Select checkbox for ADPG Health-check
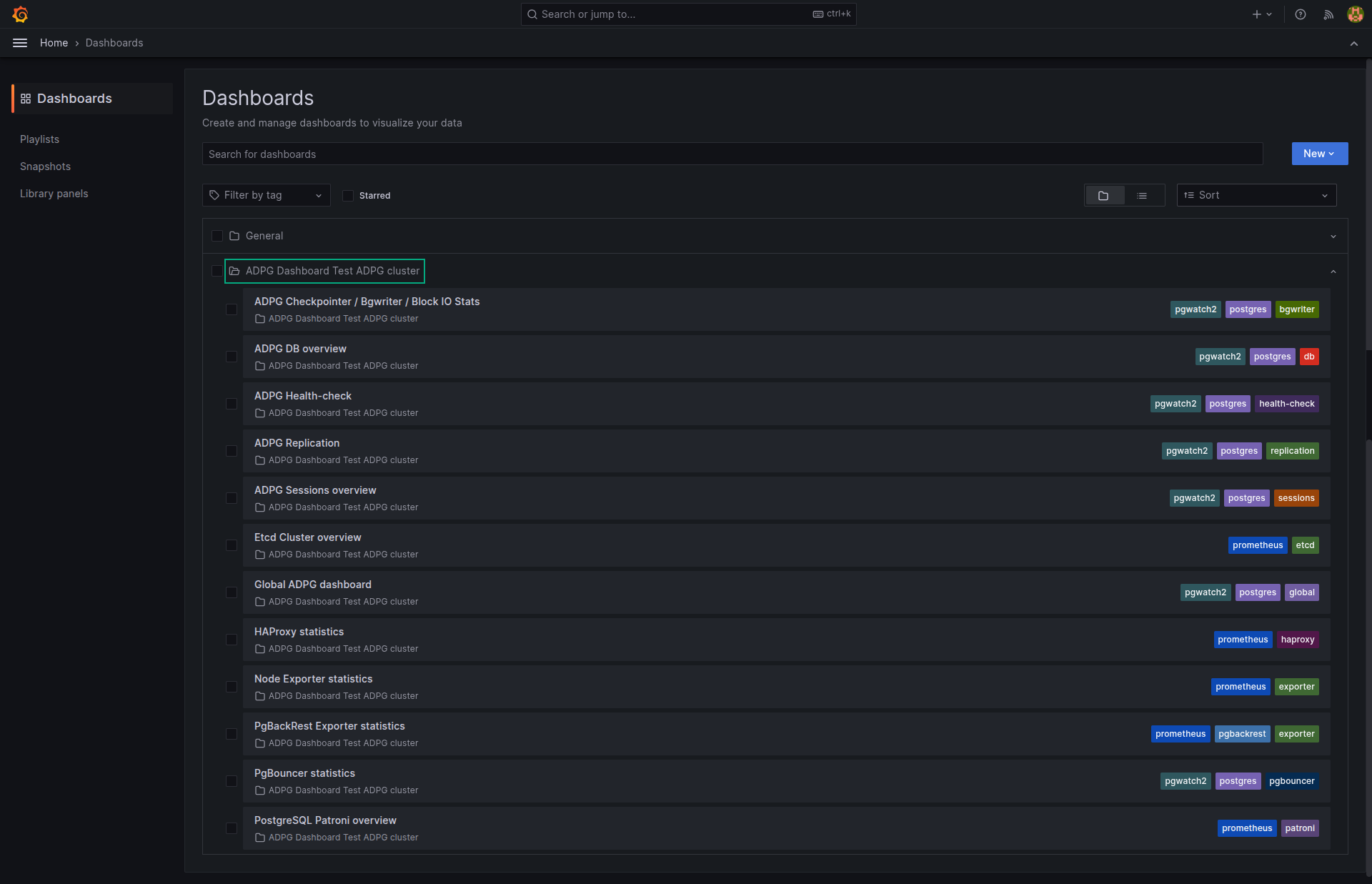Image resolution: width=1372 pixels, height=884 pixels. point(232,404)
